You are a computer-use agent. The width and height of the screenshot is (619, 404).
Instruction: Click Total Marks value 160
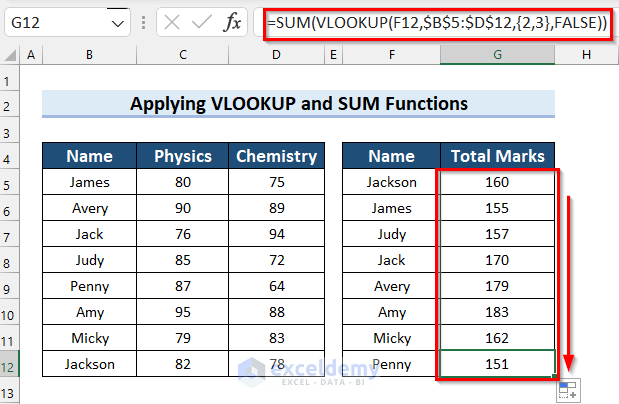coord(497,182)
